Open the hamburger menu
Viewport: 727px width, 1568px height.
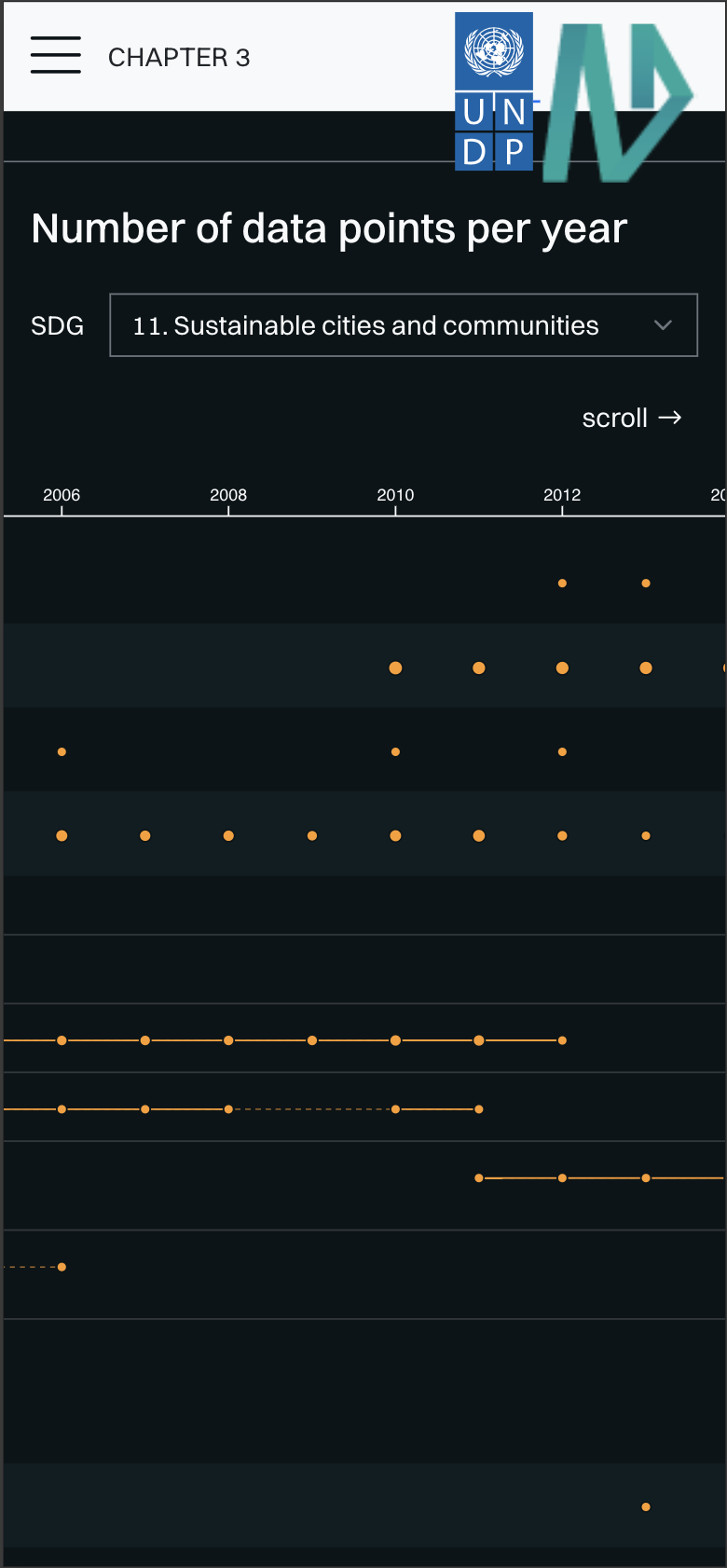[55, 55]
